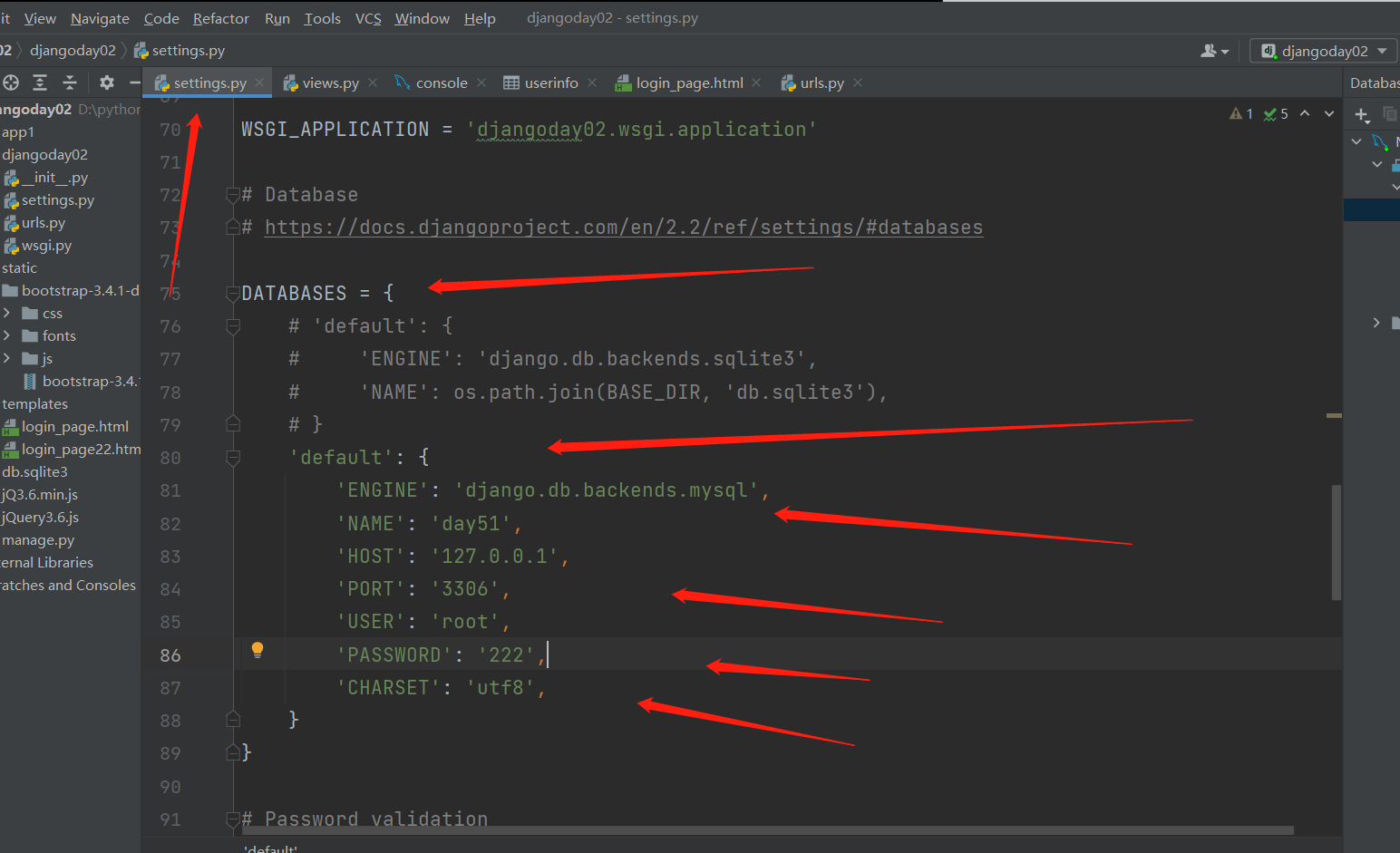Image resolution: width=1400 pixels, height=853 pixels.
Task: Collapse the top node in Database panel
Action: point(1356,141)
